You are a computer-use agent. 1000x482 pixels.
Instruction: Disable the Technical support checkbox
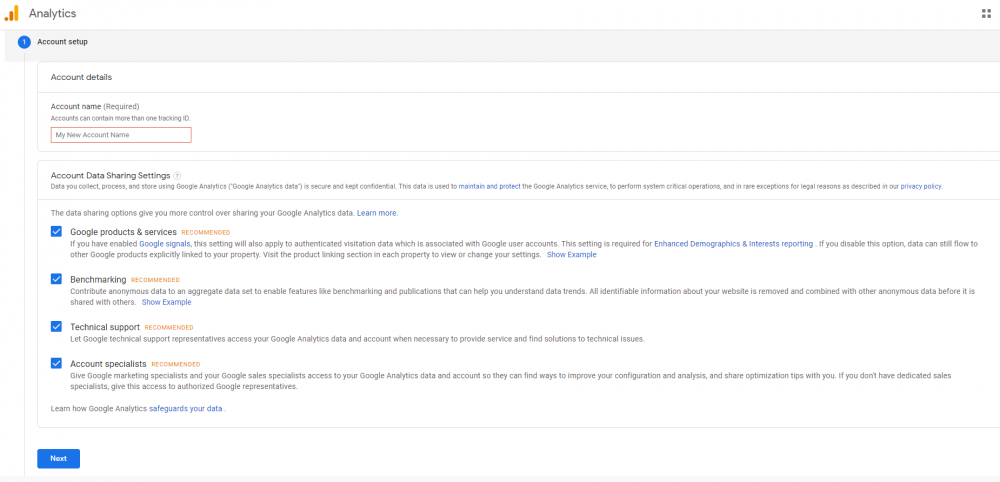tap(57, 326)
